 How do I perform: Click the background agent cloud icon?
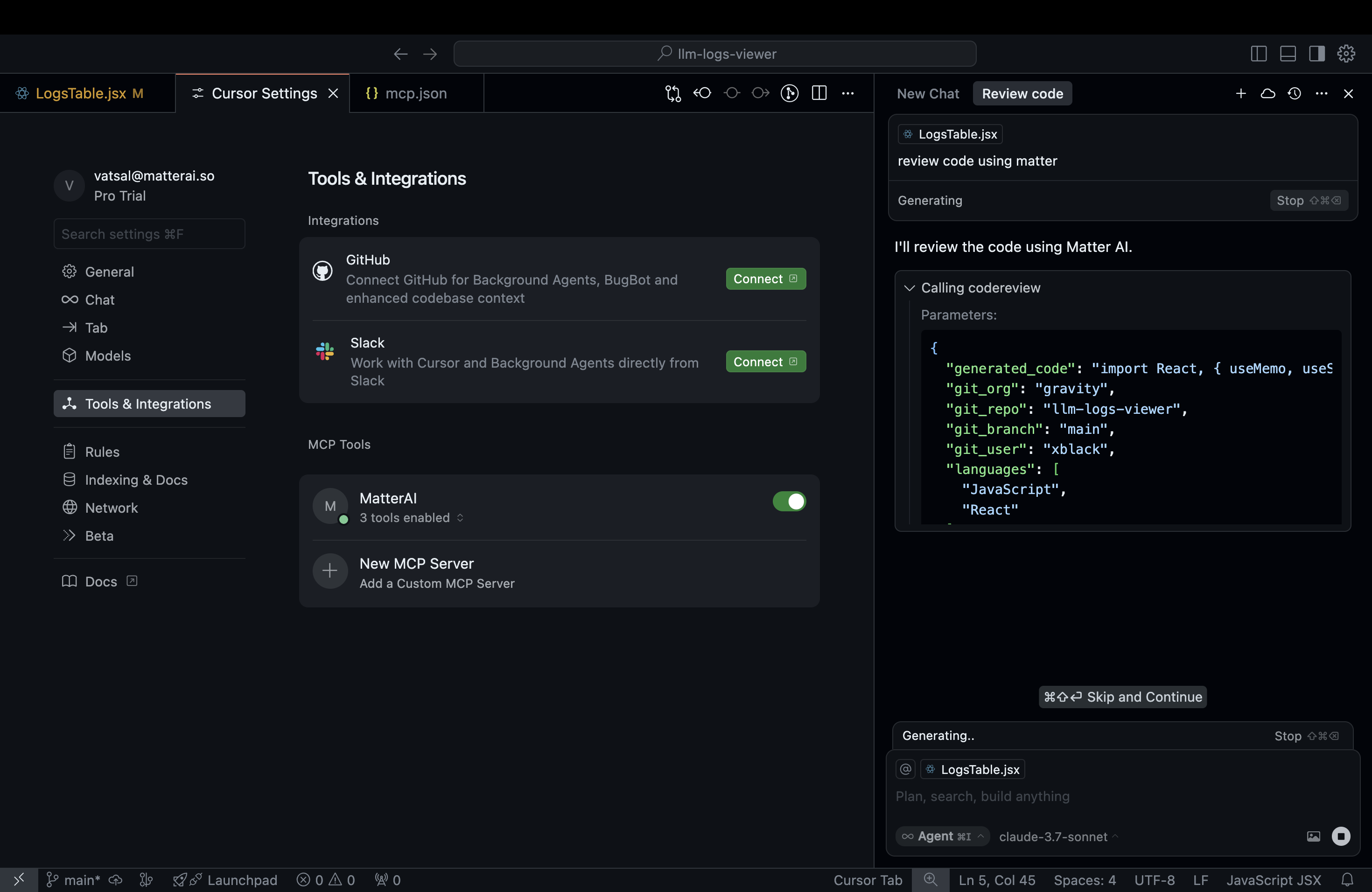pyautogui.click(x=1267, y=93)
